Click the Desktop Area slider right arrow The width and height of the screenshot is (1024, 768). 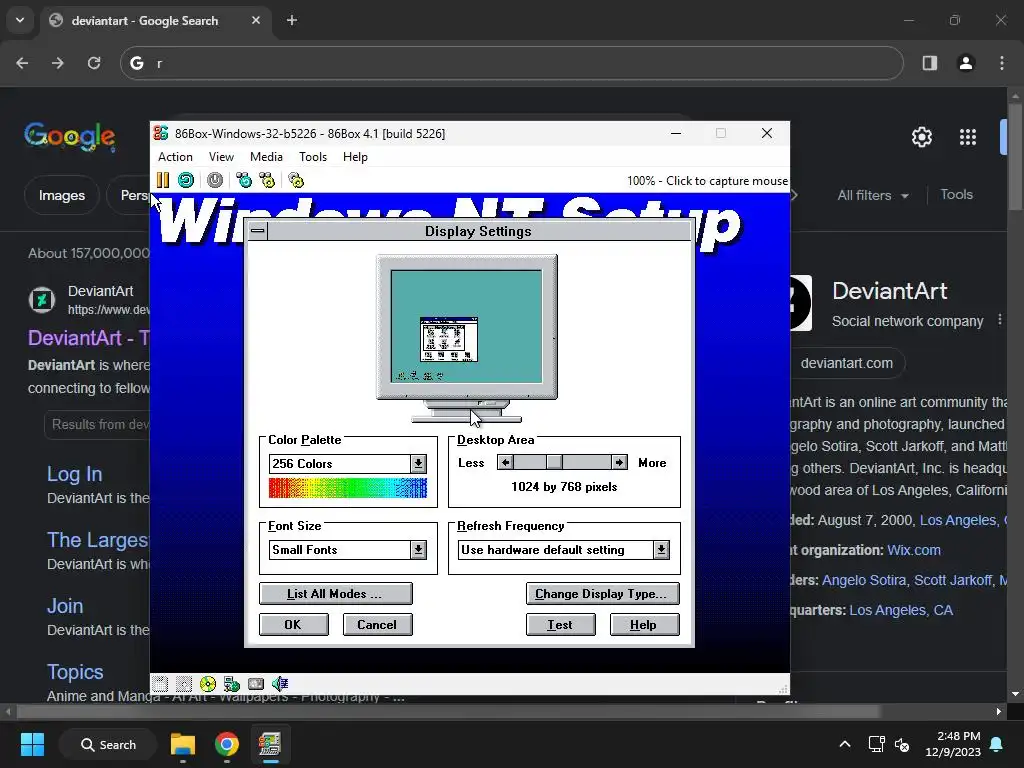coord(619,462)
